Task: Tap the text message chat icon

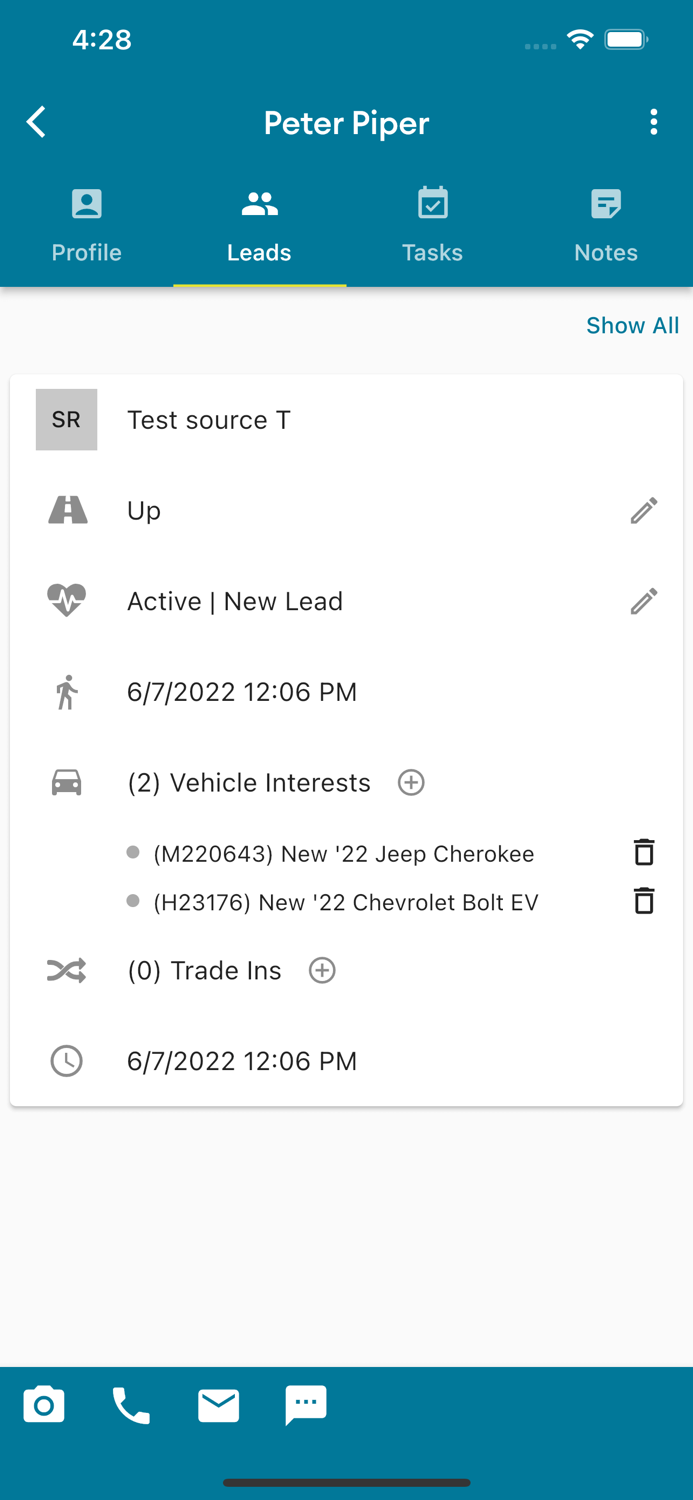Action: [x=305, y=1404]
